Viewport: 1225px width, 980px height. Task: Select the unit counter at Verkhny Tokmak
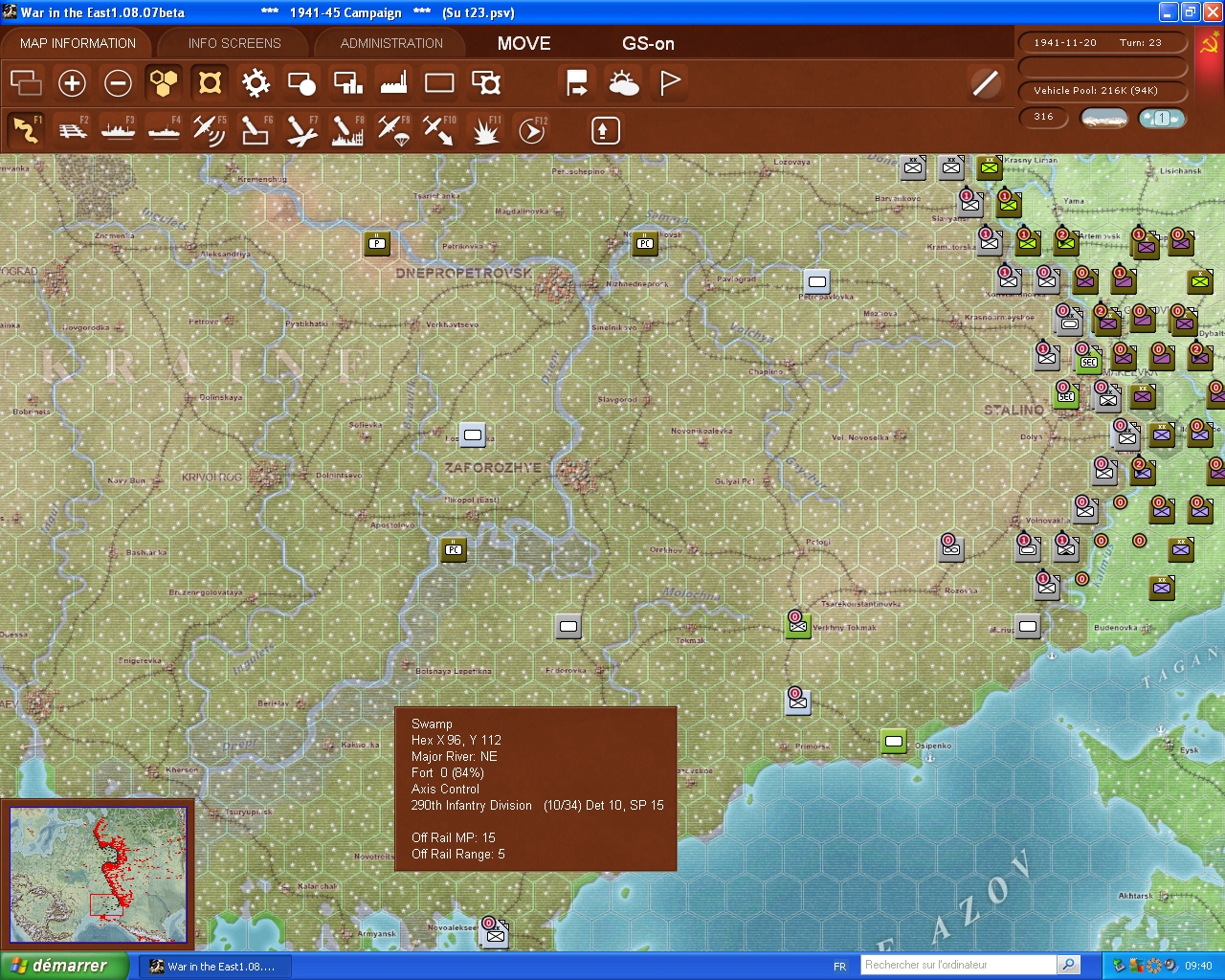pos(798,625)
